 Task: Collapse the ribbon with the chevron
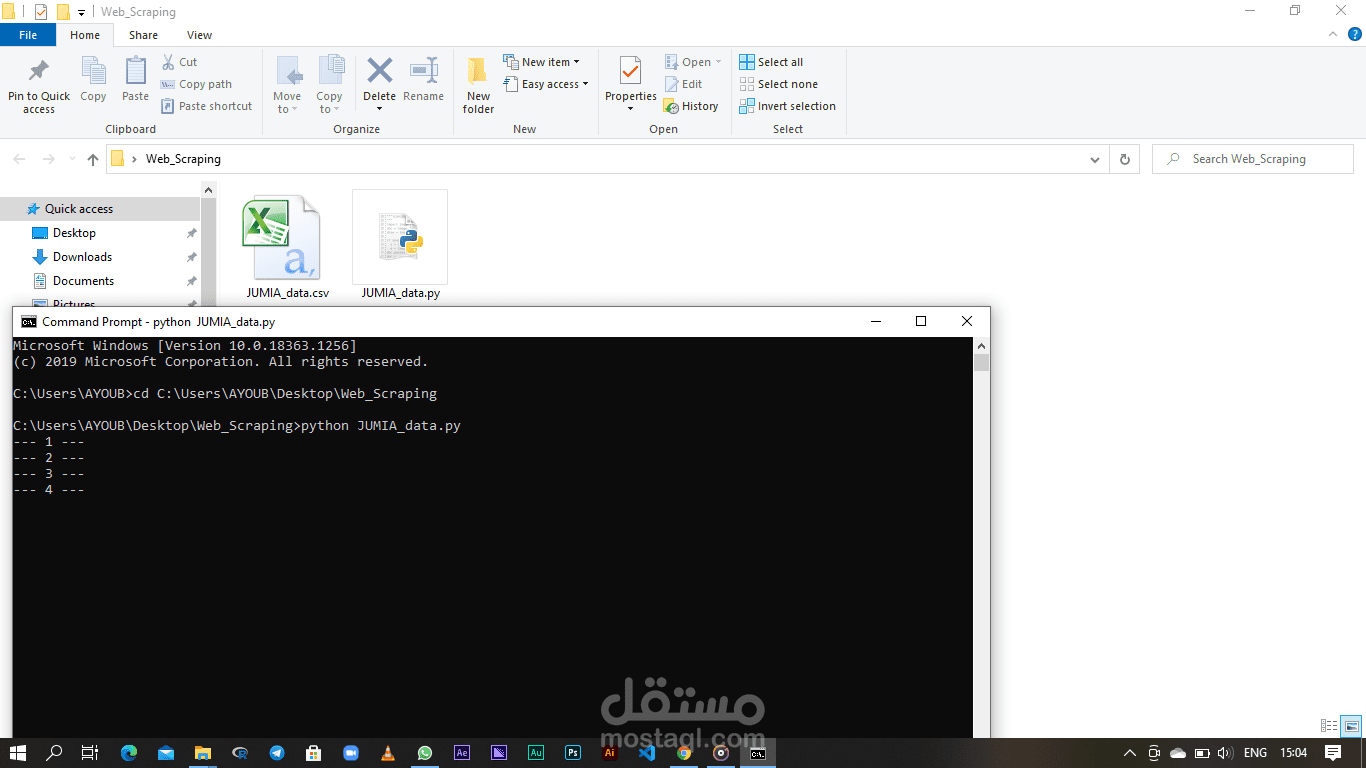pos(1332,34)
